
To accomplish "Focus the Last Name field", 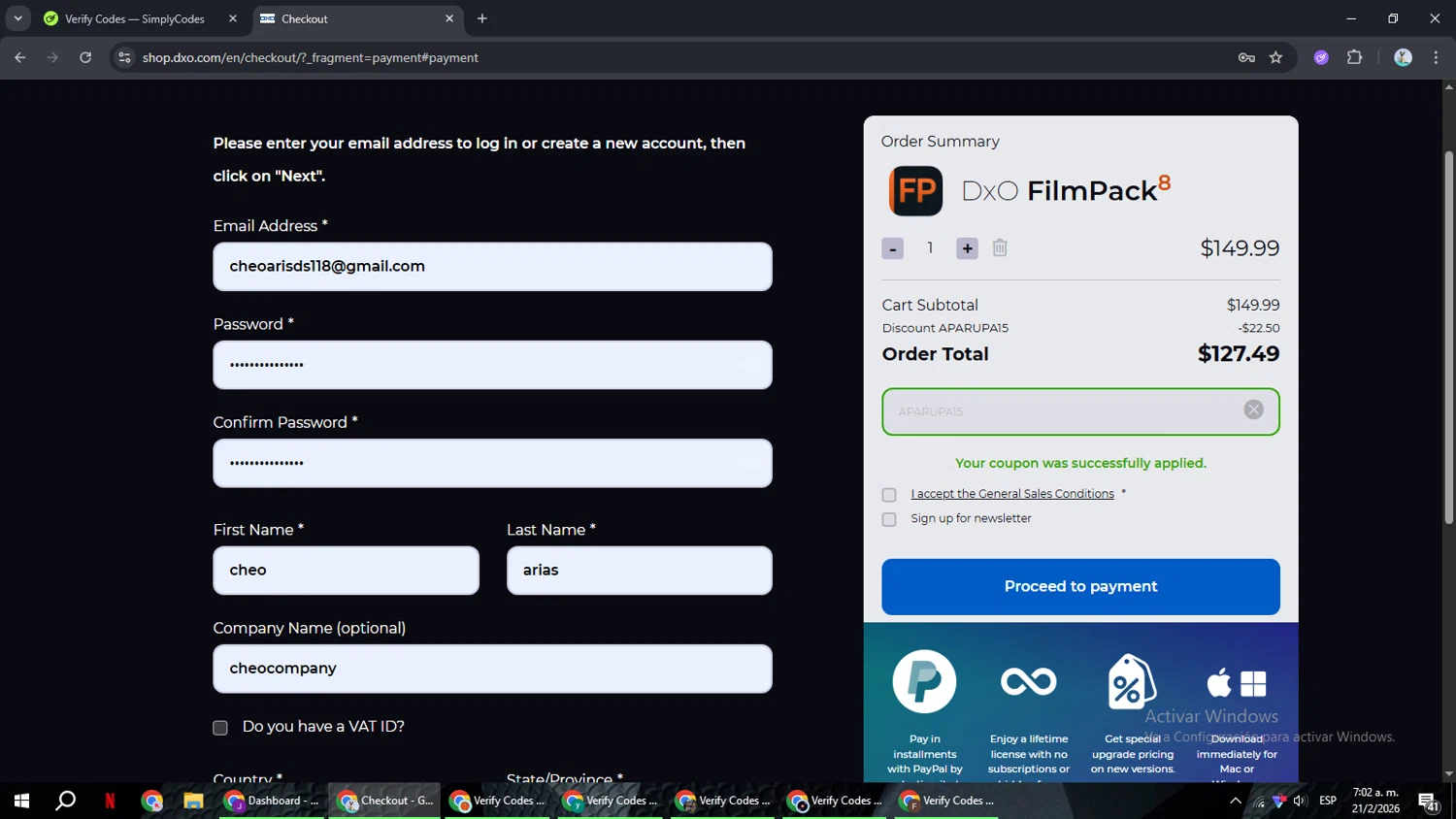I will pyautogui.click(x=639, y=571).
